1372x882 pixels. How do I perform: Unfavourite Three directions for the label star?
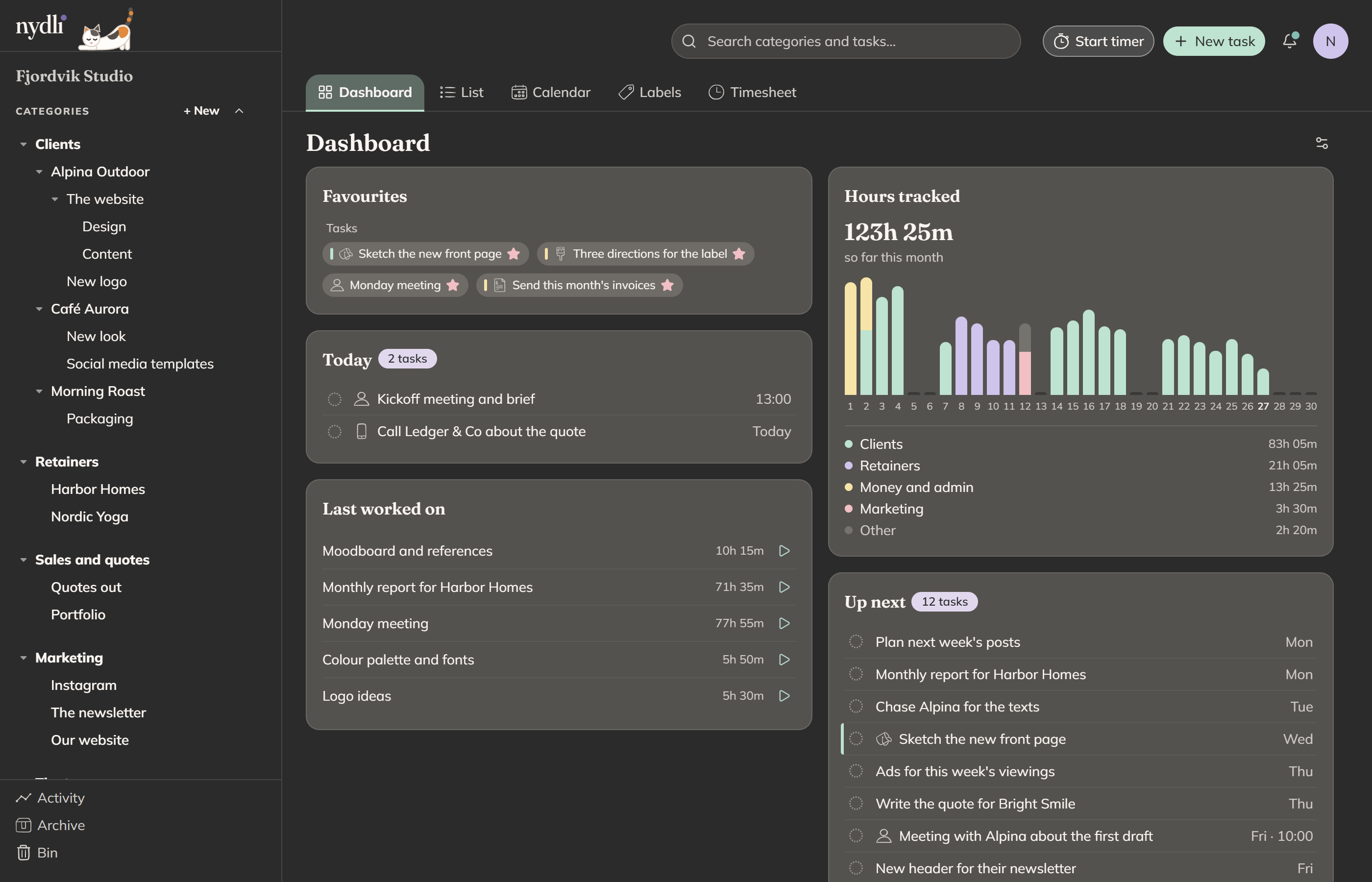pos(739,254)
